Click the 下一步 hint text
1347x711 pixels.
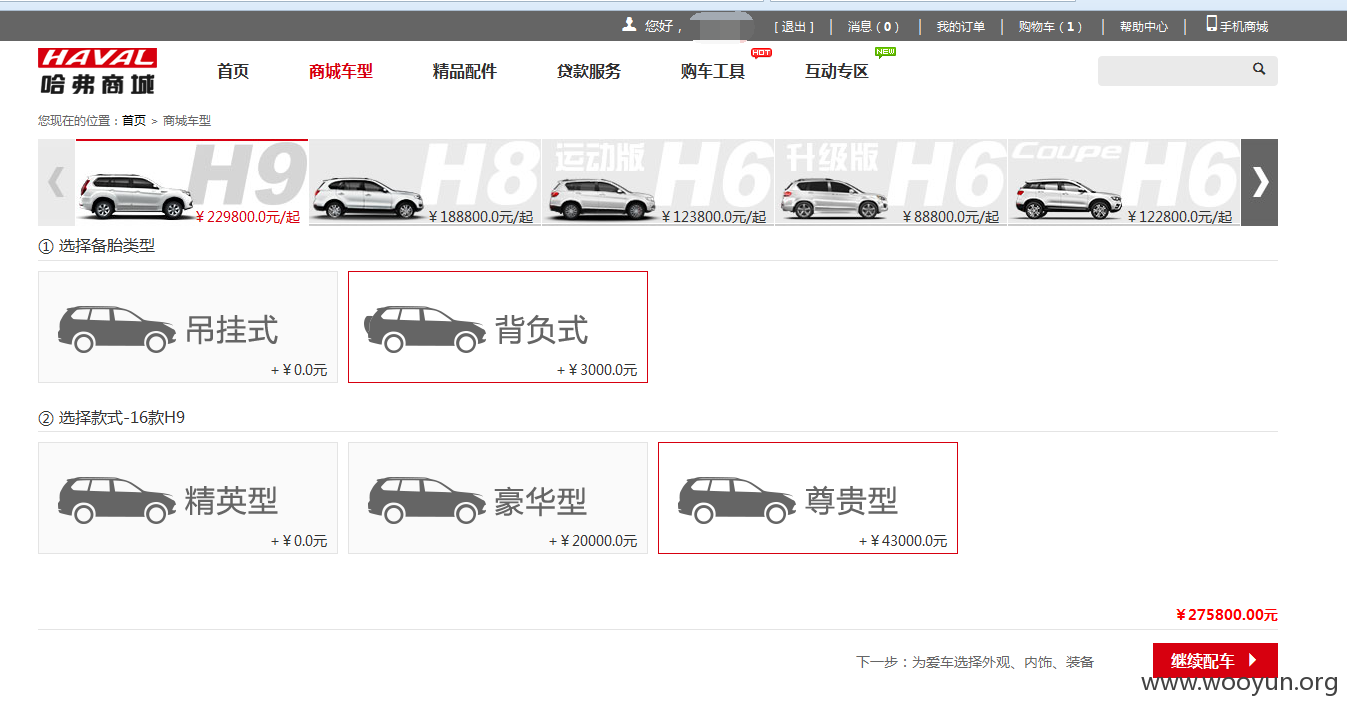(x=975, y=662)
